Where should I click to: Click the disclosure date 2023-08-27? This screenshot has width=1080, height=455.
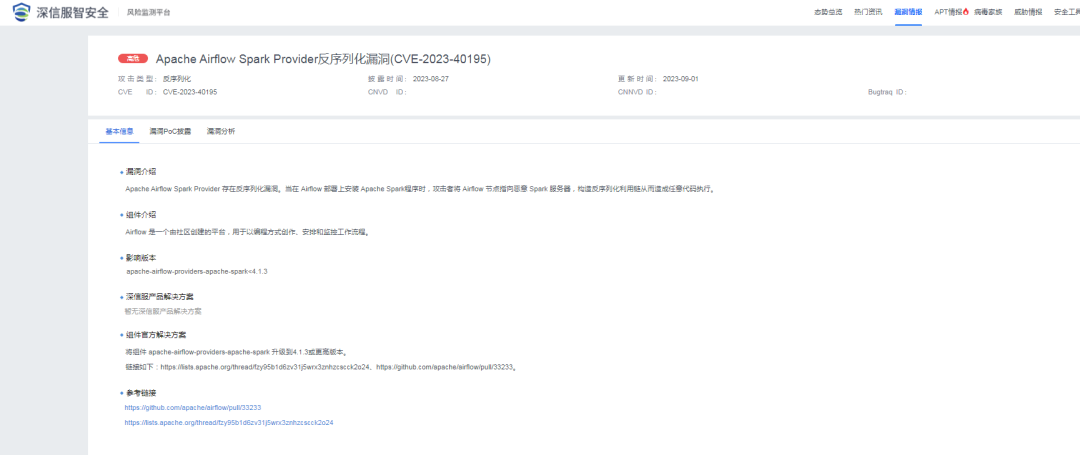pos(430,79)
